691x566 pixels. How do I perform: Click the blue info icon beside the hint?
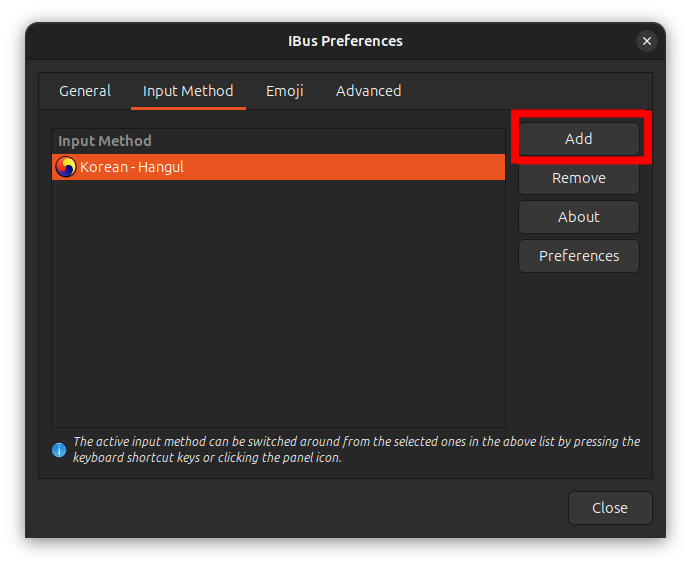(x=59, y=450)
